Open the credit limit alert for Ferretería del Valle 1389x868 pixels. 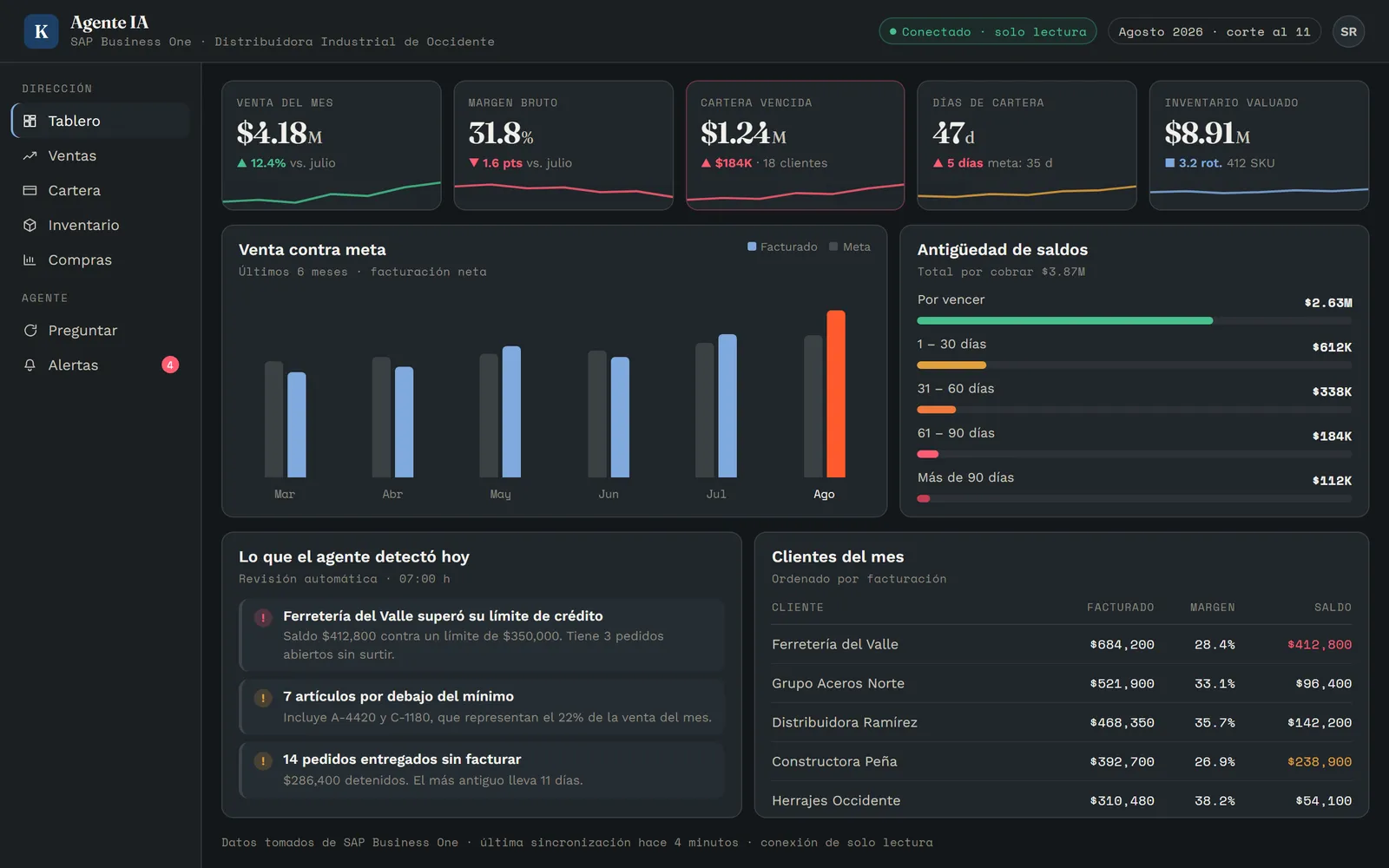click(482, 635)
